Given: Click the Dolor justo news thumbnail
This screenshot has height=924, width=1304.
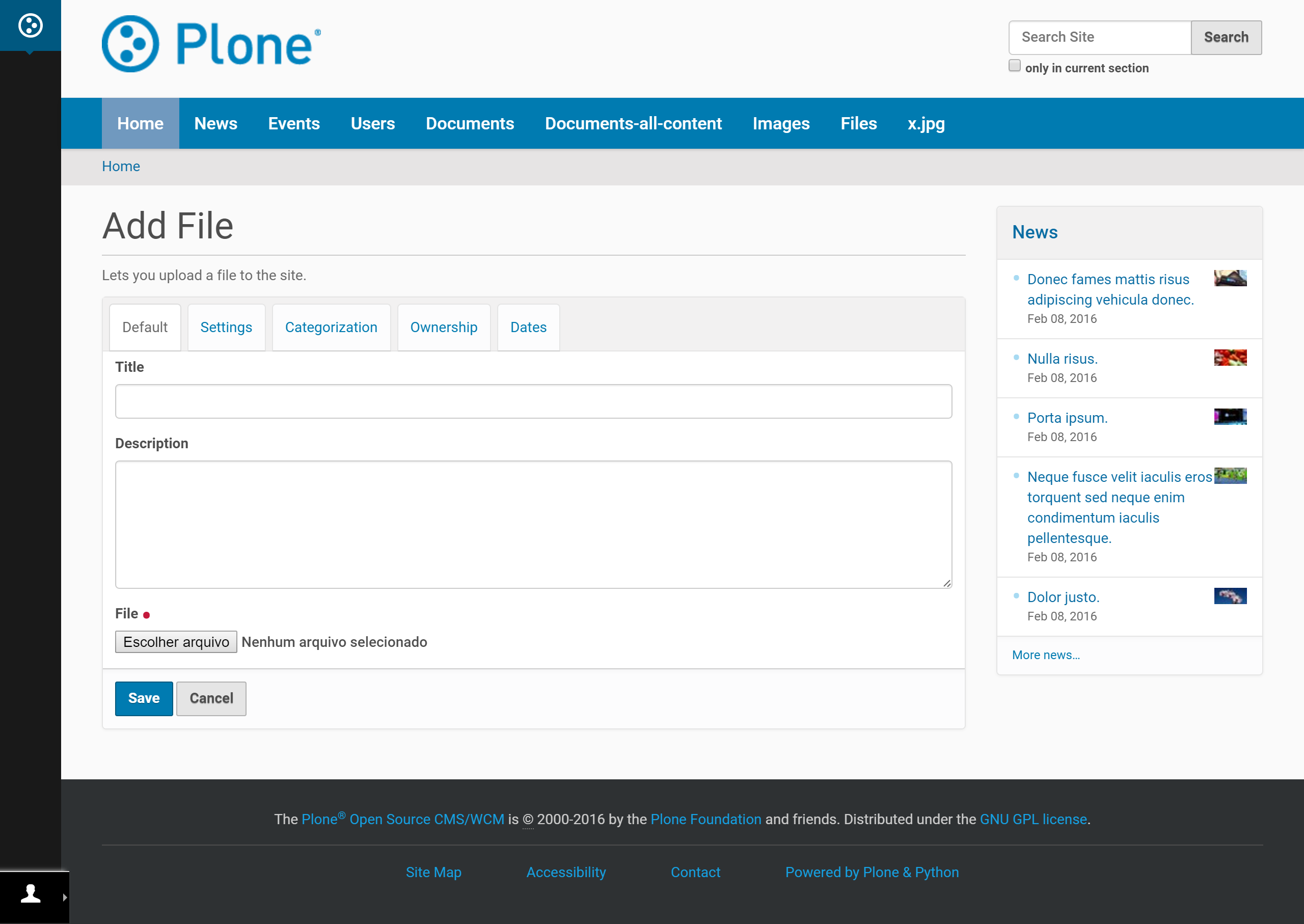Looking at the screenshot, I should 1230,596.
